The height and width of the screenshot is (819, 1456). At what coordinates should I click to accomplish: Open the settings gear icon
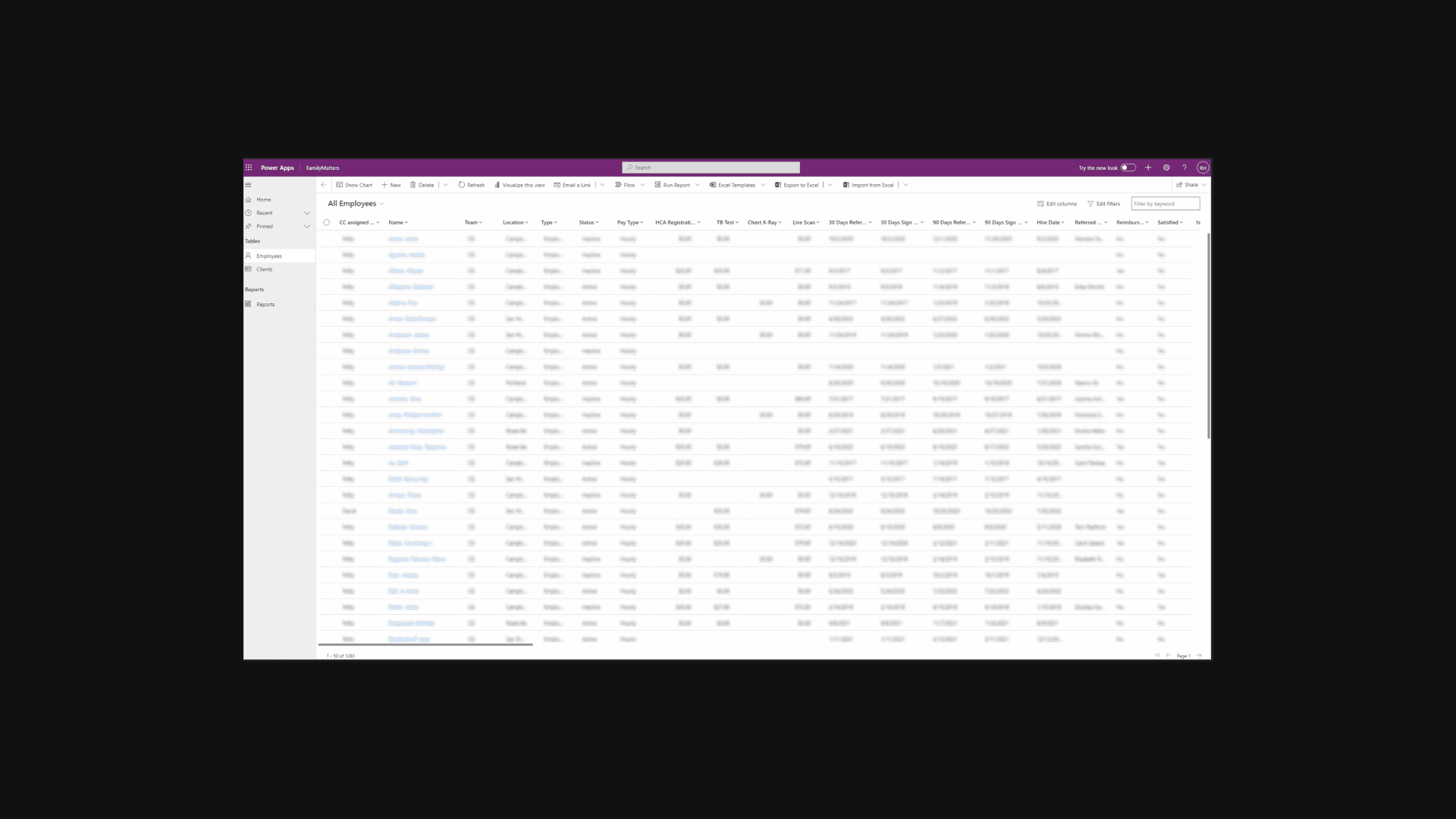coord(1166,168)
